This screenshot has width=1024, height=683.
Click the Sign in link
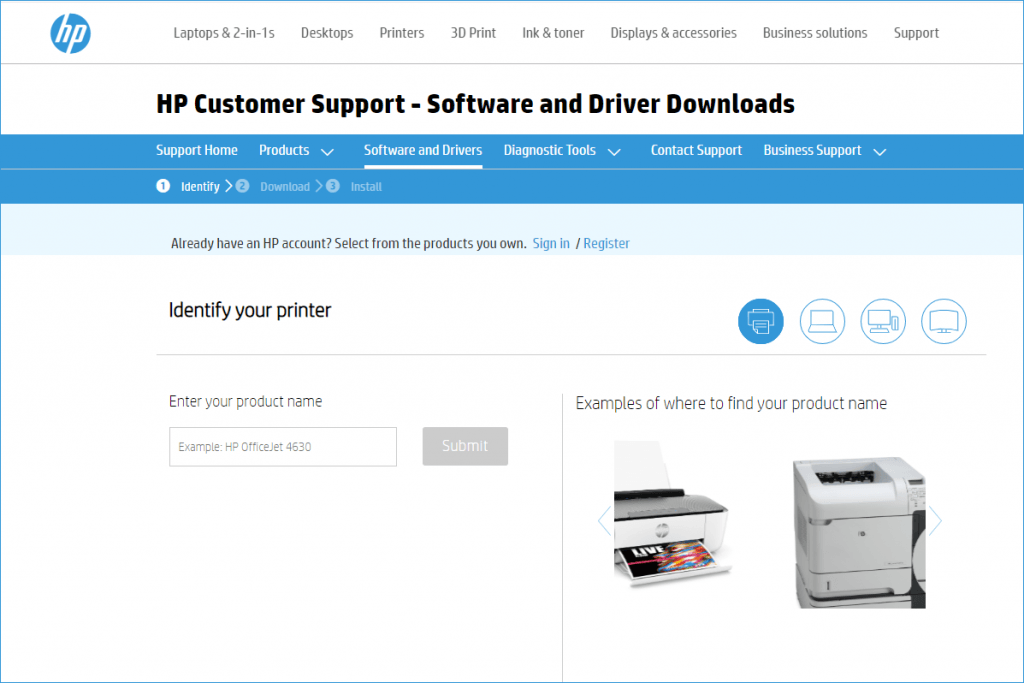tap(551, 243)
